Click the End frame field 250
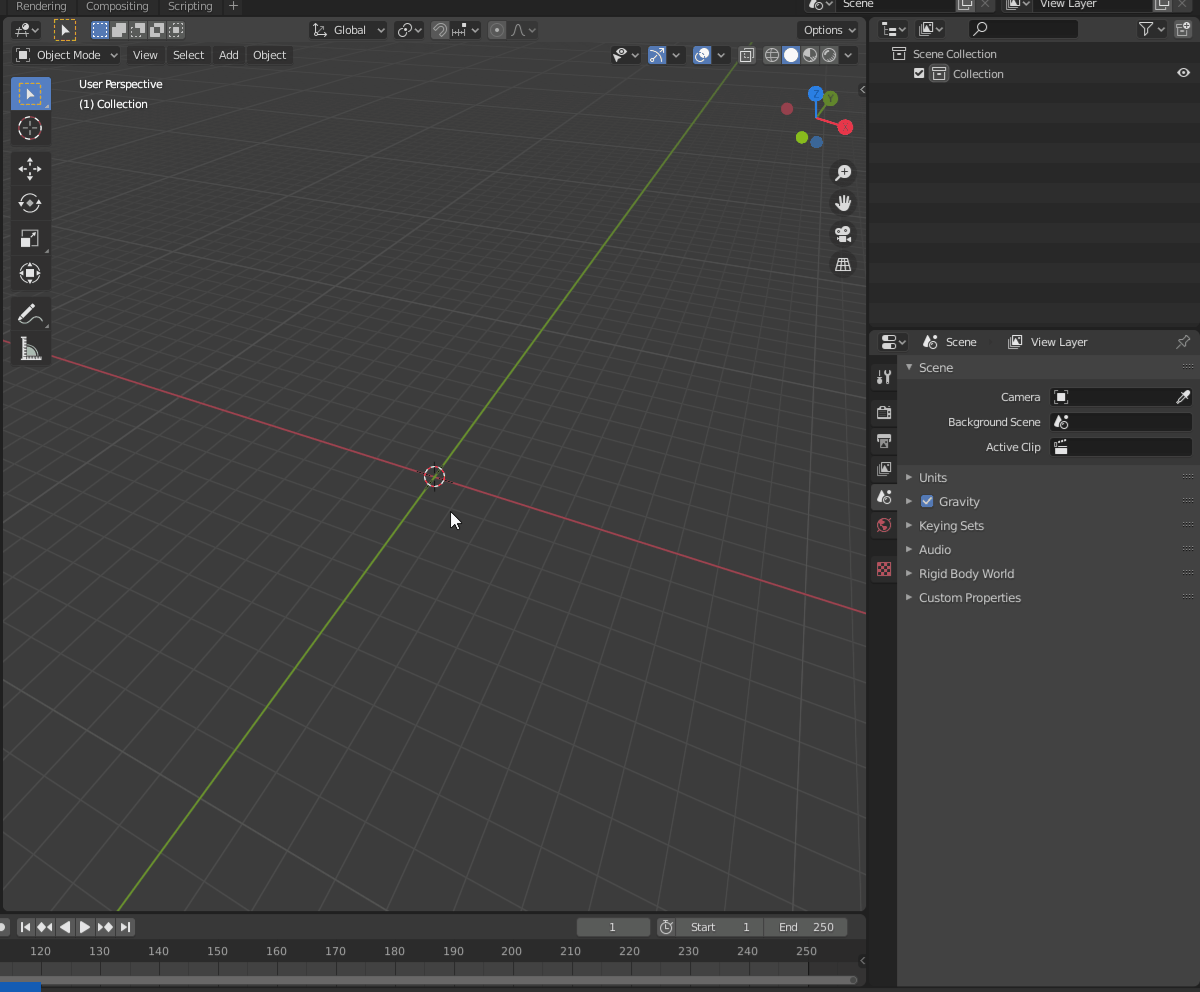The image size is (1200, 992). tap(806, 927)
